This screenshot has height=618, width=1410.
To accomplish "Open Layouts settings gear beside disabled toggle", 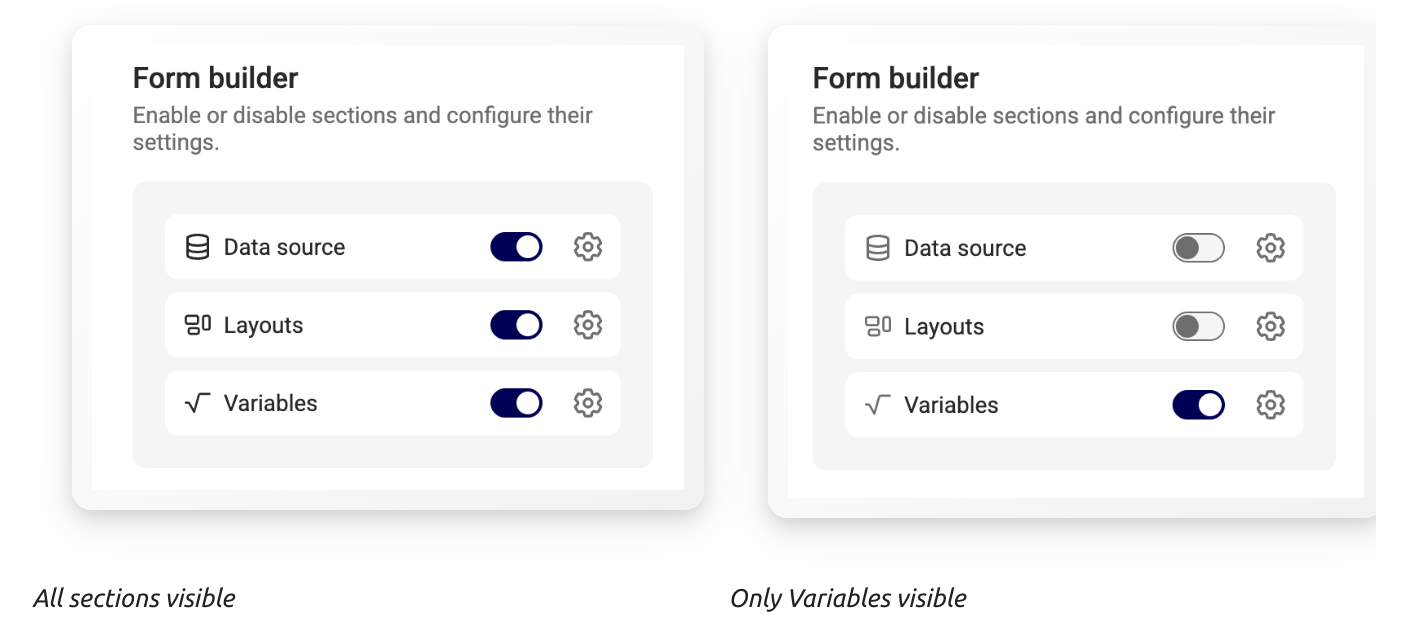I will pyautogui.click(x=1270, y=326).
